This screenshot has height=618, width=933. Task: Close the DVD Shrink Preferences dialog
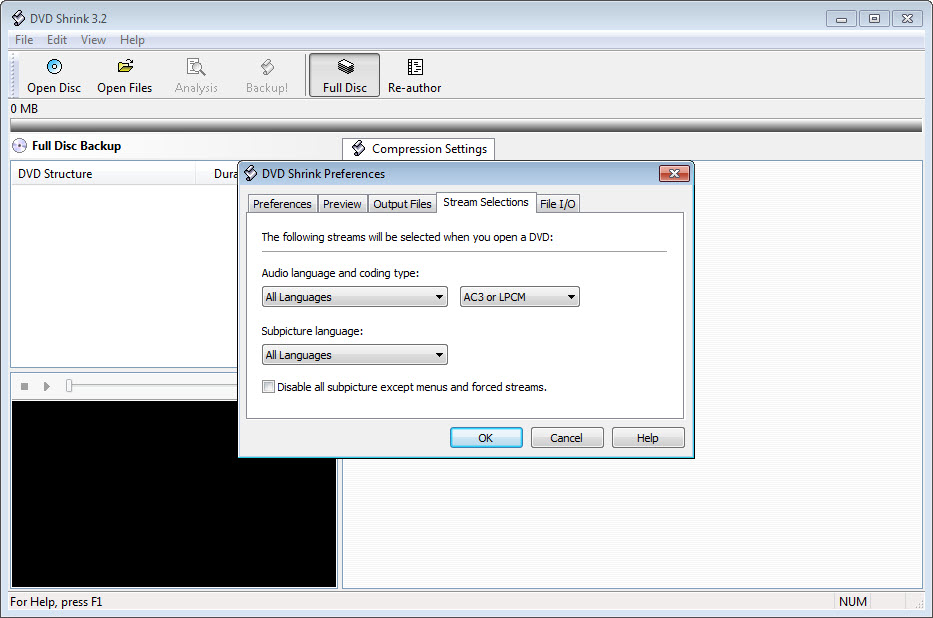click(674, 173)
